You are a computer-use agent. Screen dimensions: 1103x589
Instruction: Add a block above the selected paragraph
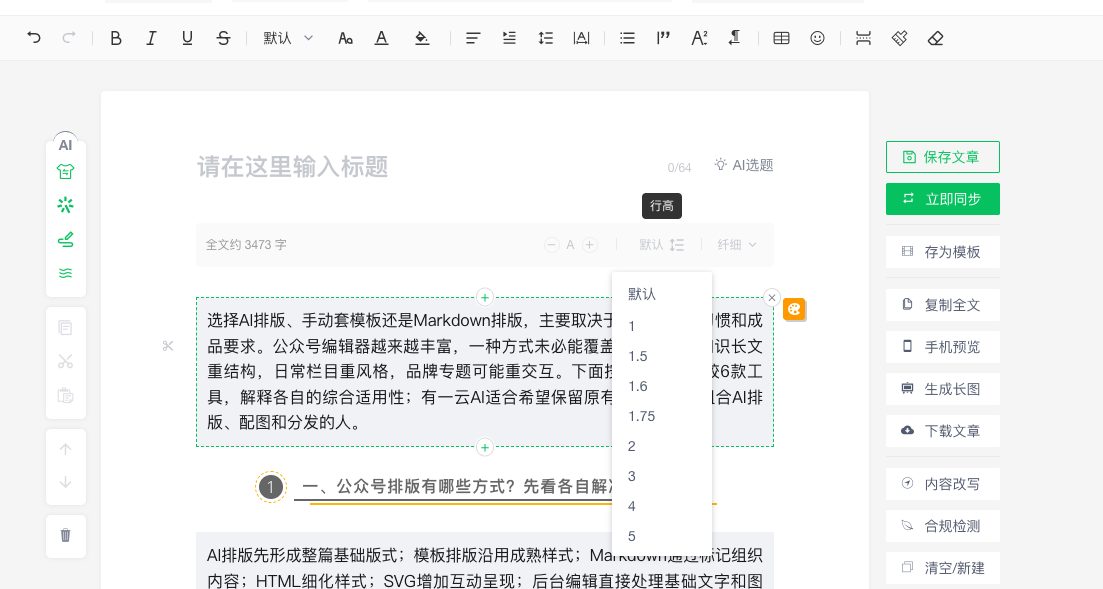[x=485, y=298]
